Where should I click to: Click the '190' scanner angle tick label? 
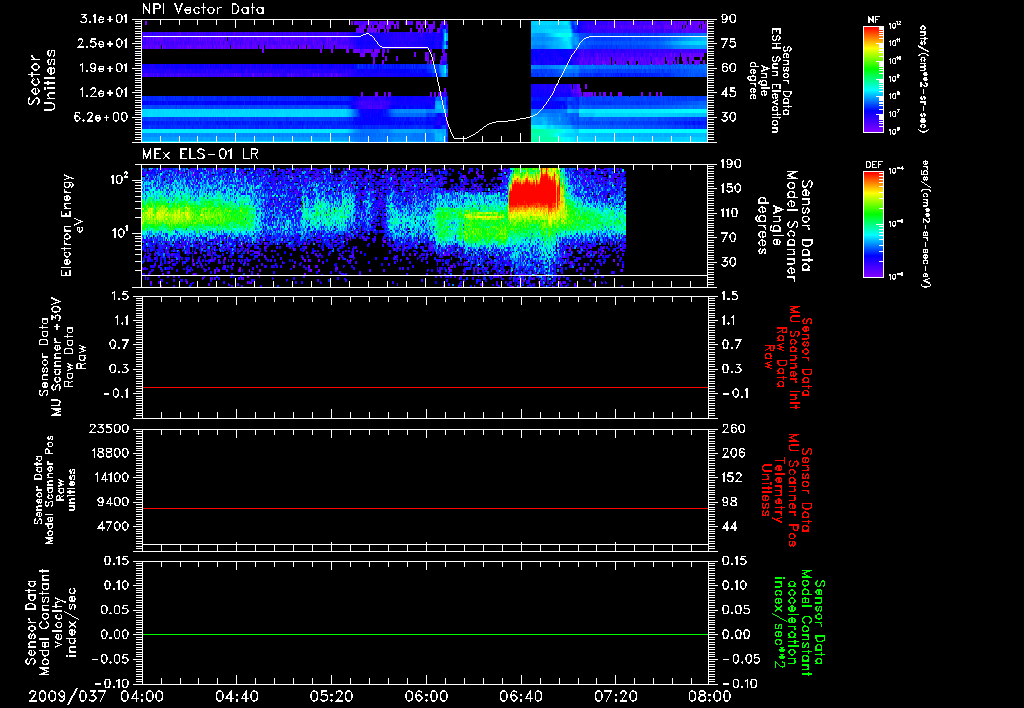click(x=731, y=164)
